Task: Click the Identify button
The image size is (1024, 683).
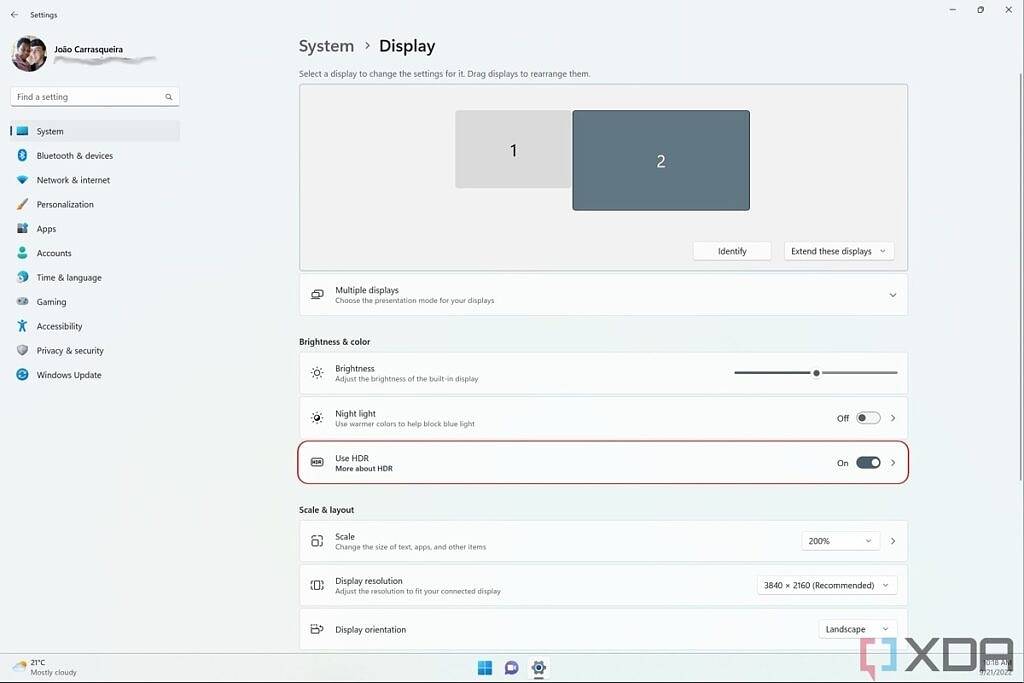Action: [x=732, y=250]
